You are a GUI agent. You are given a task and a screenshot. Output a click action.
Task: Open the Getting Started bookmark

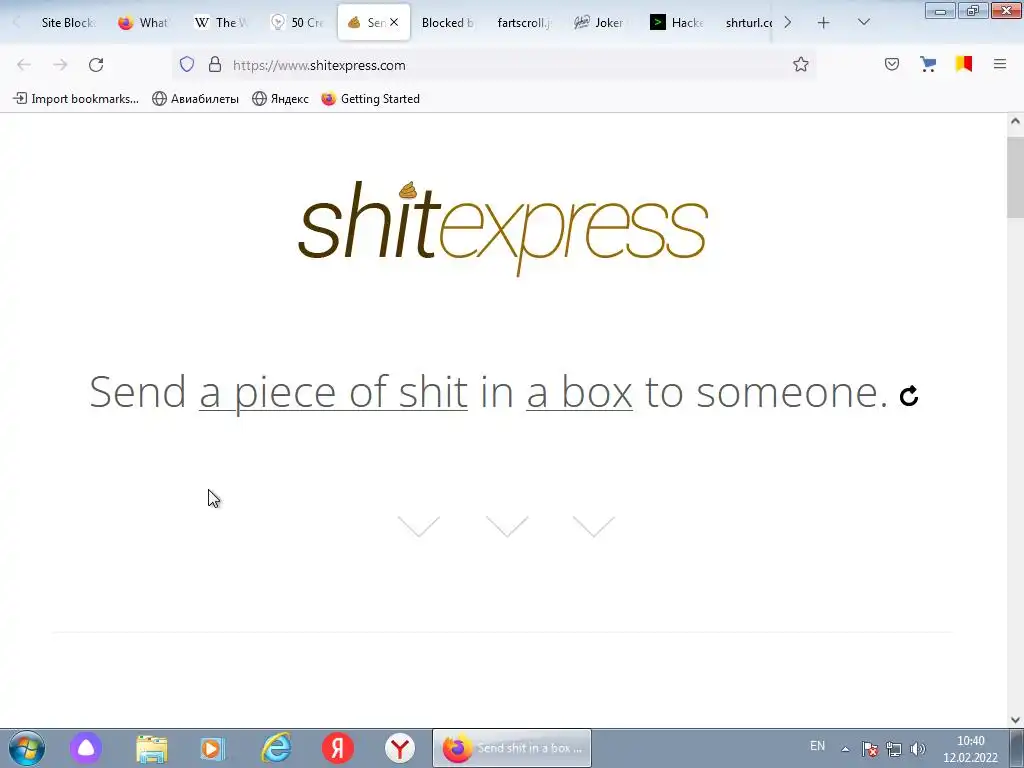pyautogui.click(x=371, y=99)
